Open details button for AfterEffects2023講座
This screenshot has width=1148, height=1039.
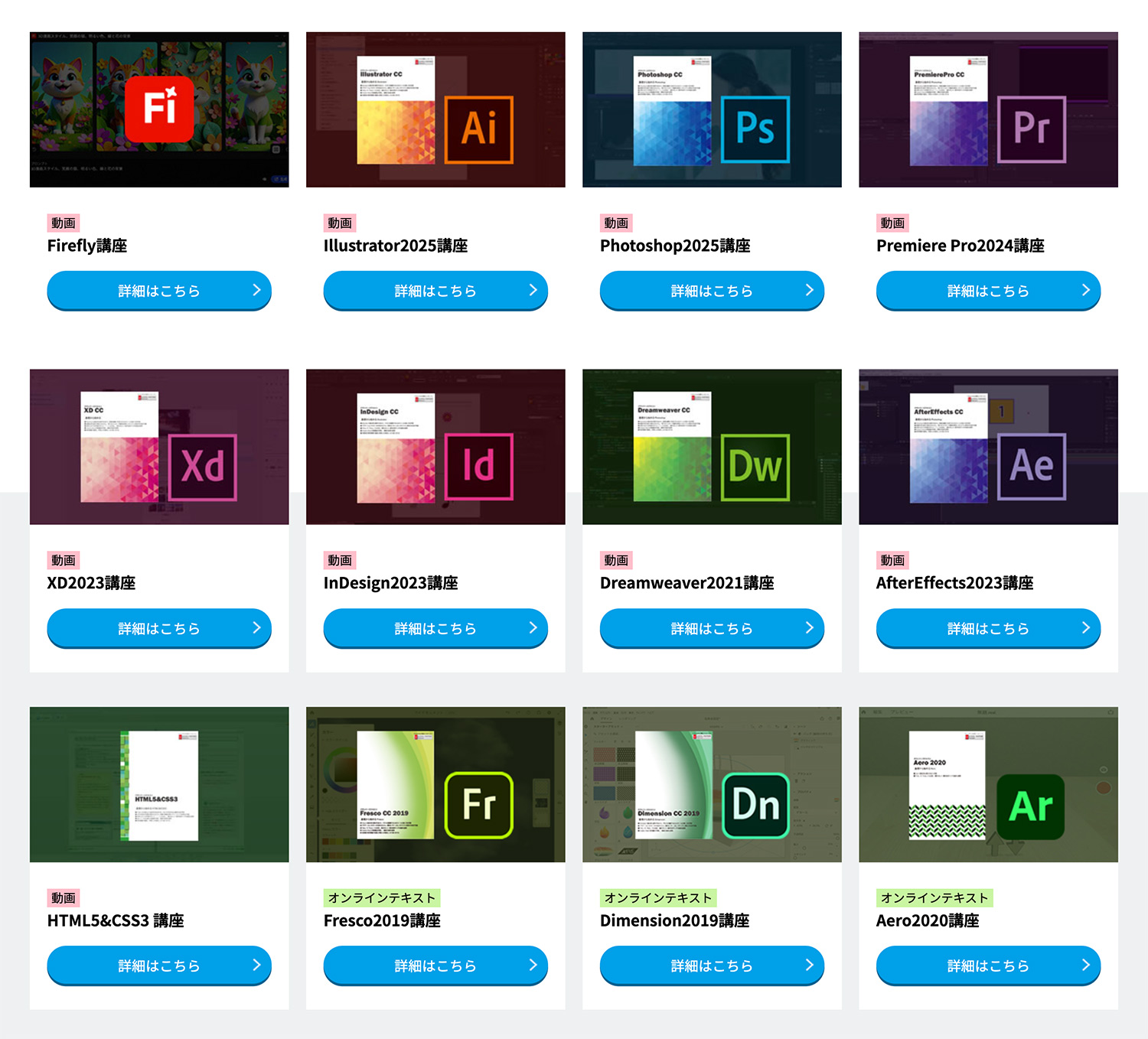[988, 628]
